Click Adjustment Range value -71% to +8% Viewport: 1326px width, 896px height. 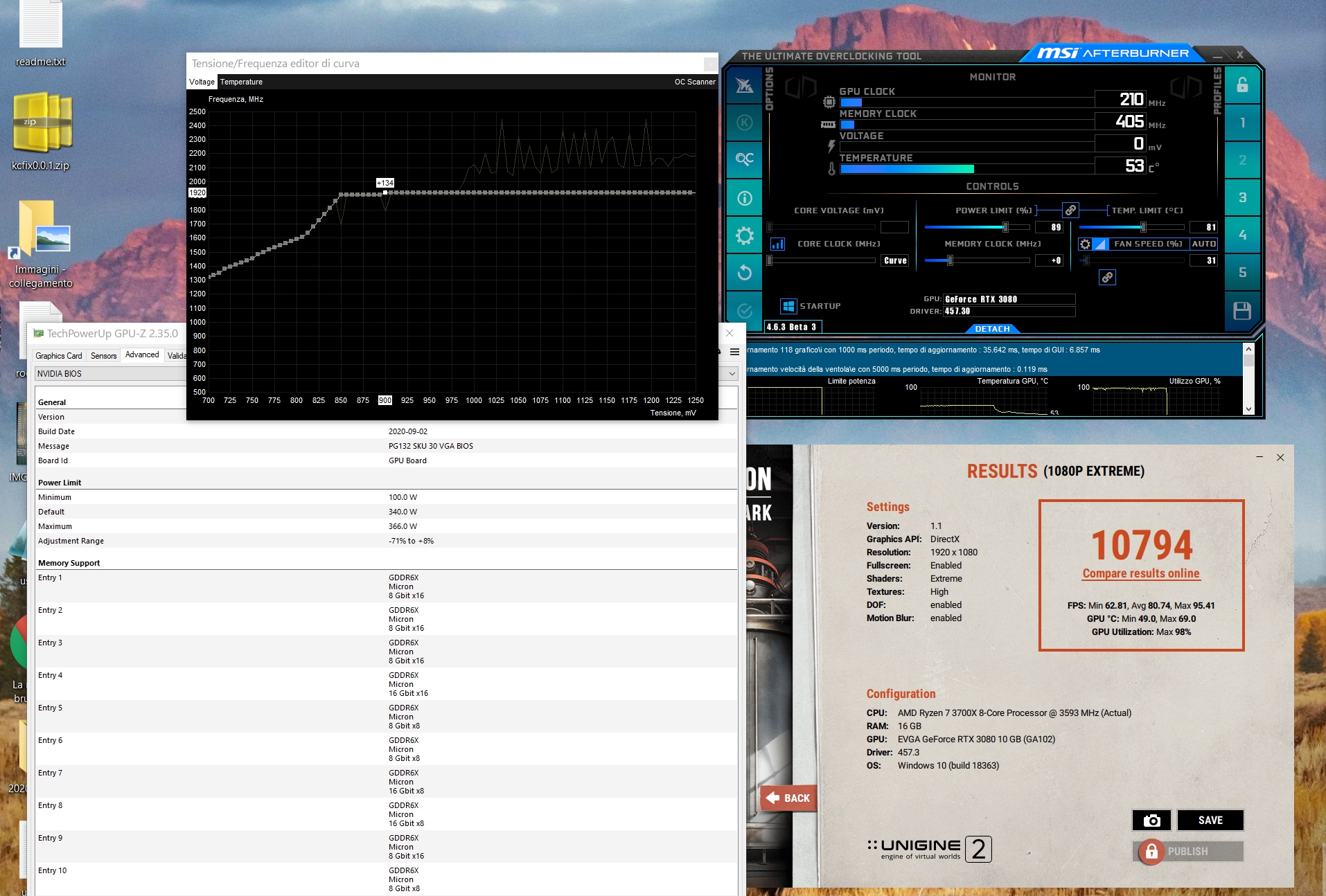[x=411, y=541]
